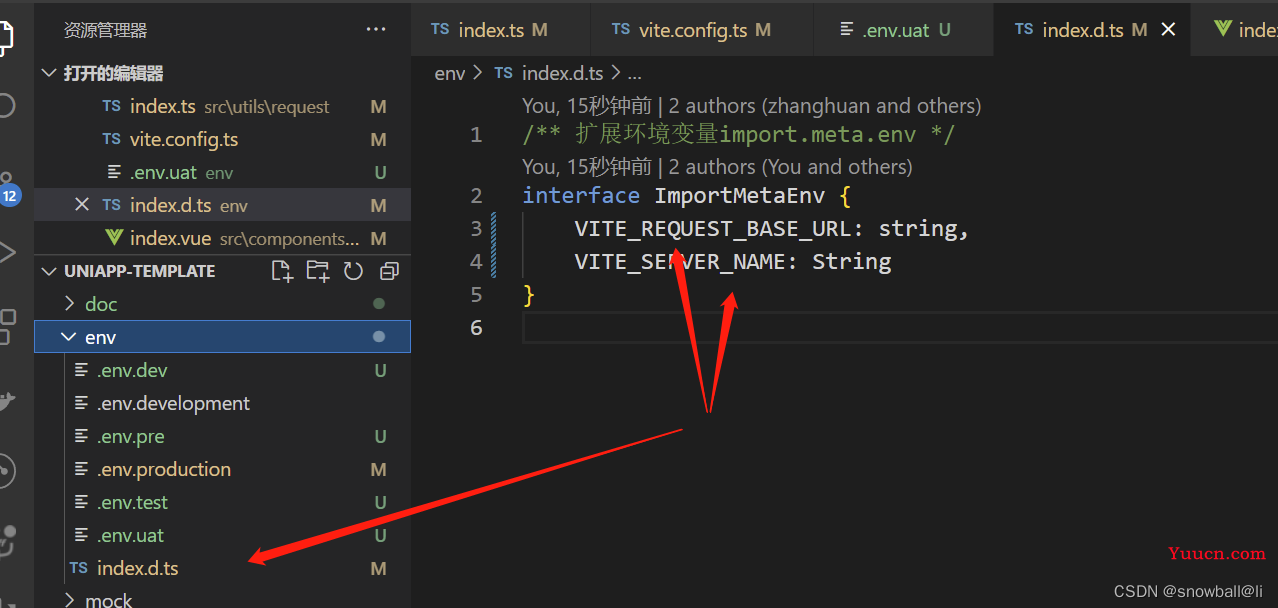Open .env.dev file in env folder
The height and width of the screenshot is (608, 1278).
tap(222, 370)
